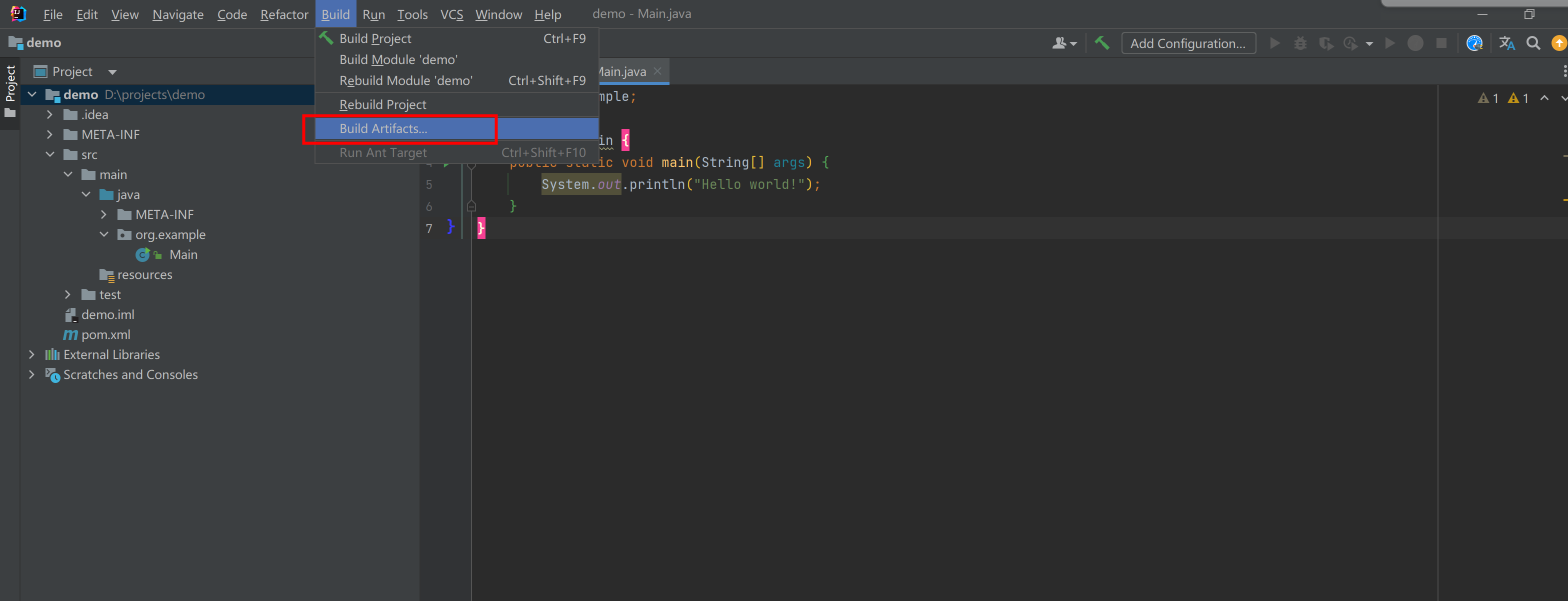Expand External Libraries node
This screenshot has height=601, width=1568.
(x=32, y=354)
